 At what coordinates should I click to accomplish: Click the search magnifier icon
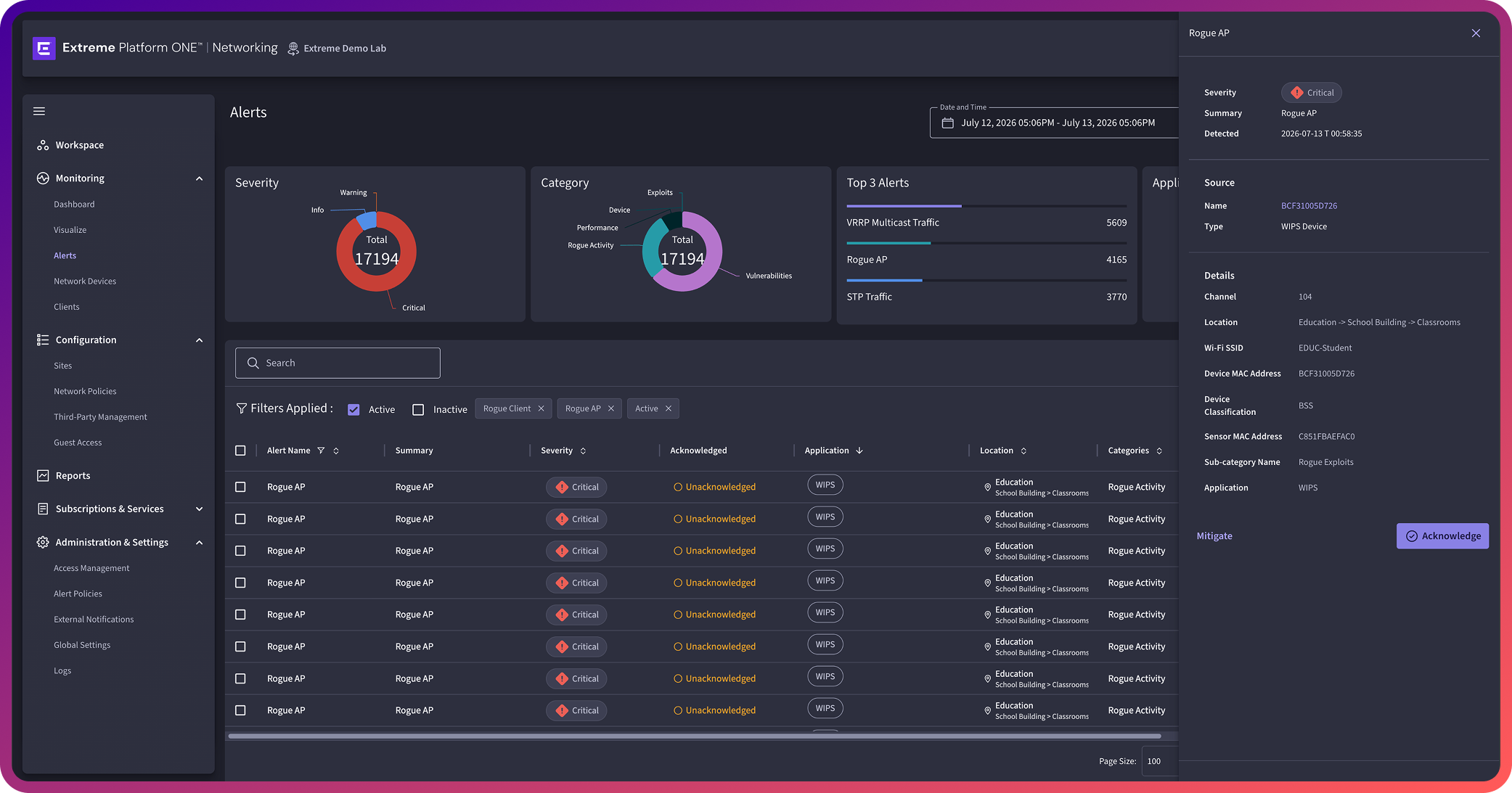coord(253,363)
